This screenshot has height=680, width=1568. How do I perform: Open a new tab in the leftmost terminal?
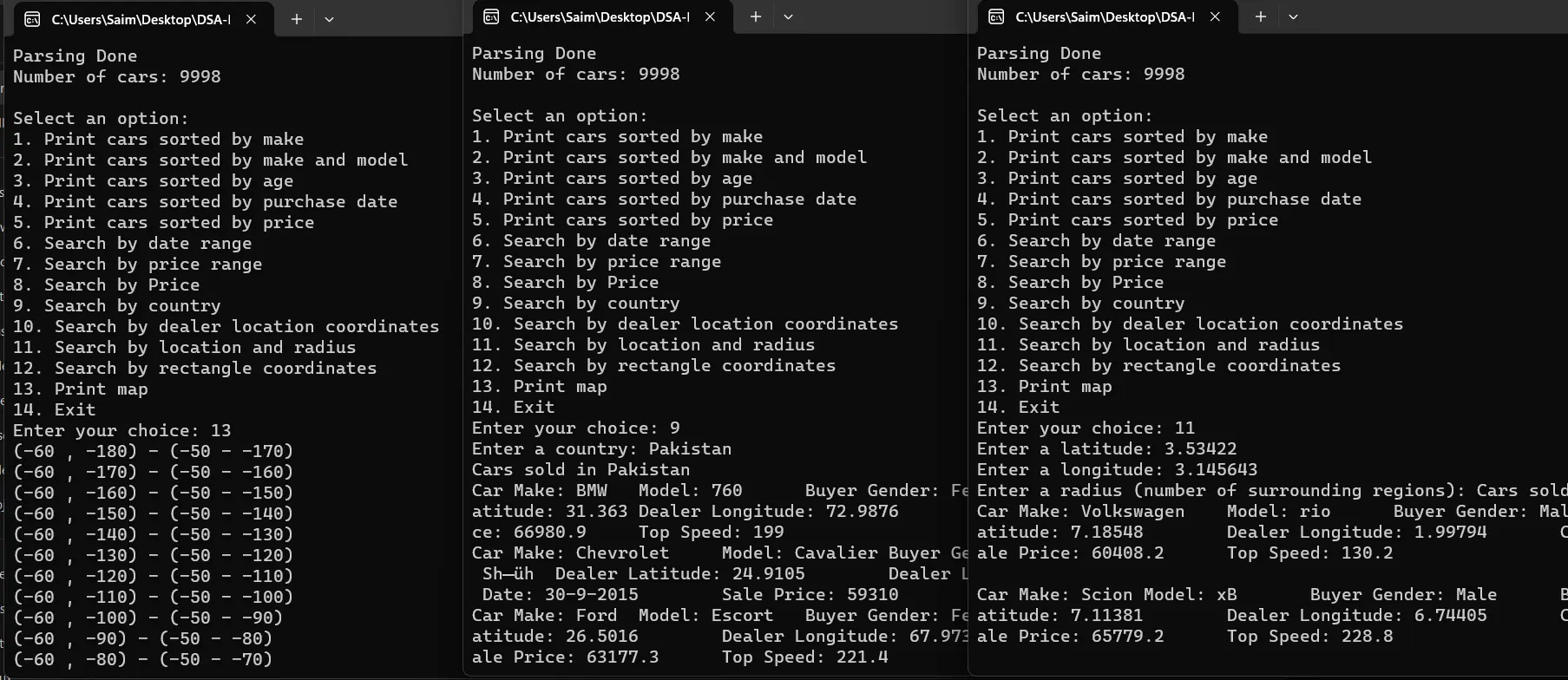click(297, 19)
